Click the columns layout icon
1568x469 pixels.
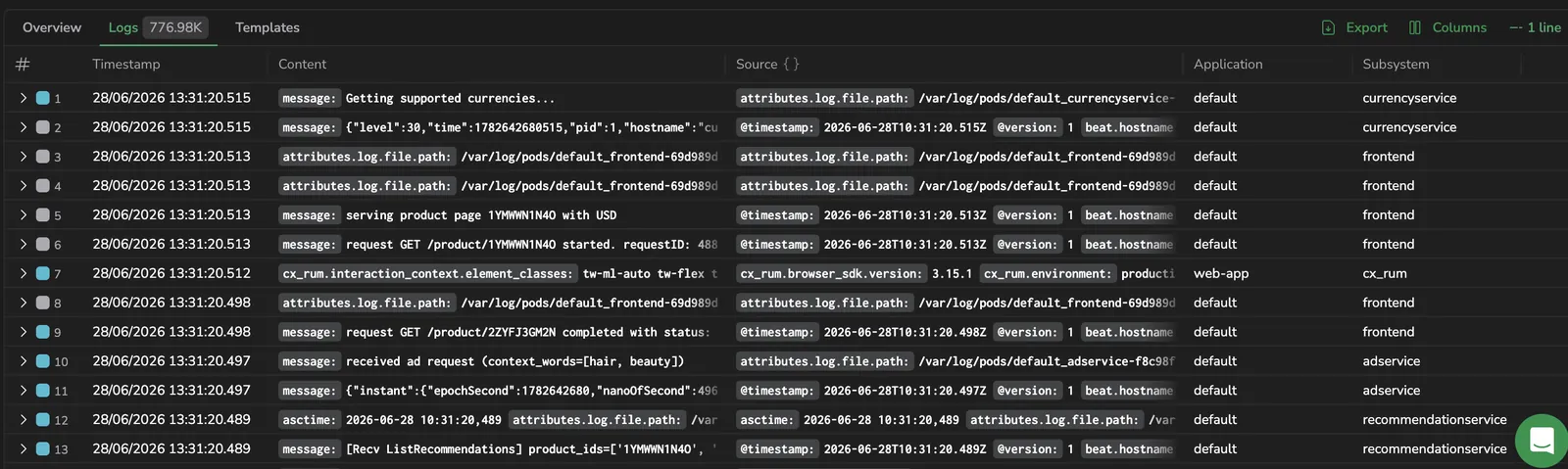click(x=1415, y=27)
